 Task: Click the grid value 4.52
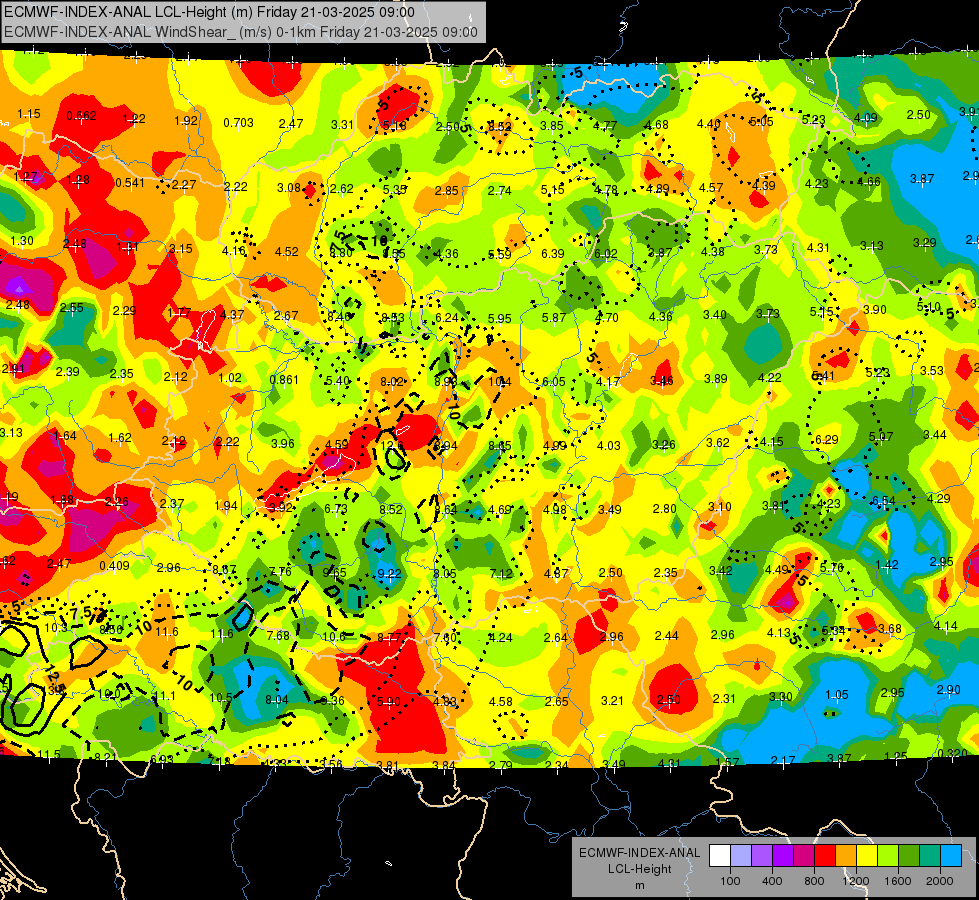coord(287,252)
